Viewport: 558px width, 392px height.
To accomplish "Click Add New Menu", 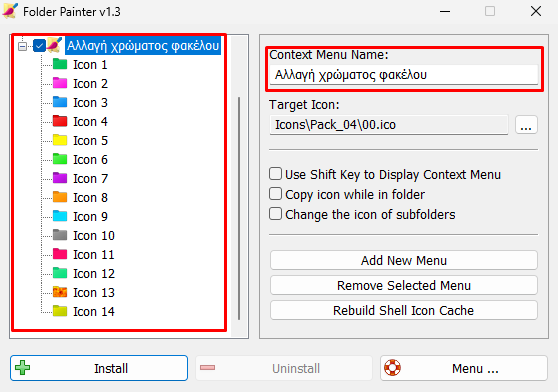I will tap(404, 260).
